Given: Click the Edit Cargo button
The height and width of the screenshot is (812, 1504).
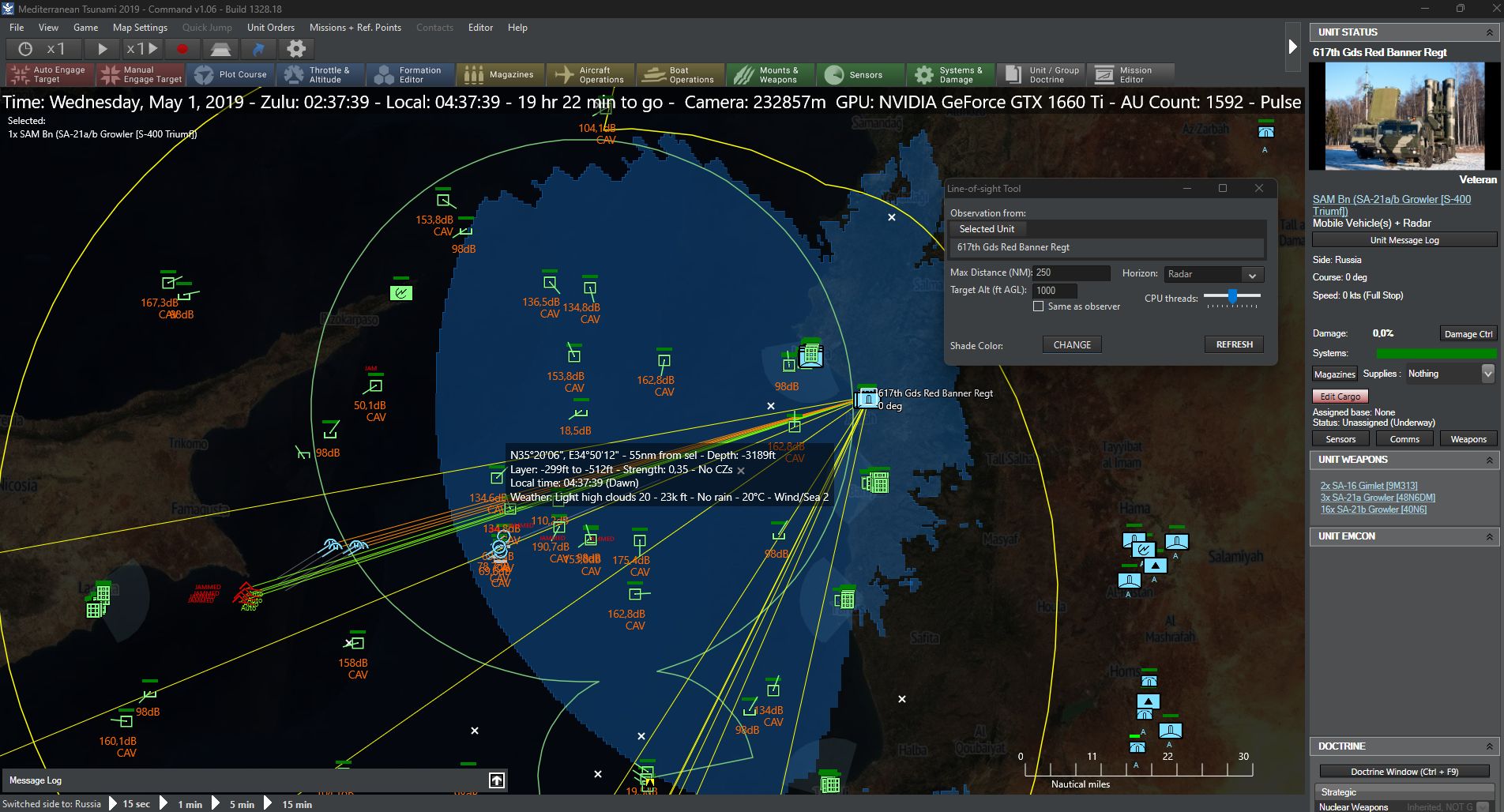Looking at the screenshot, I should pyautogui.click(x=1340, y=397).
